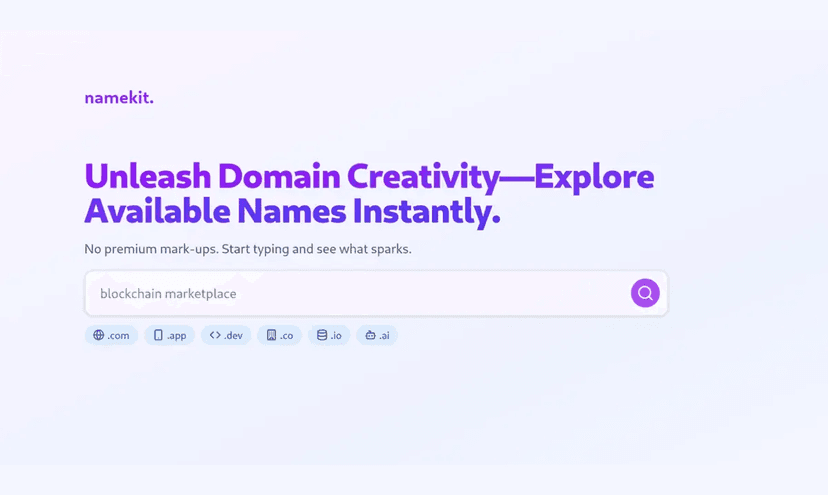Click the purple magnifying glass search button
The width and height of the screenshot is (828, 495).
(645, 293)
